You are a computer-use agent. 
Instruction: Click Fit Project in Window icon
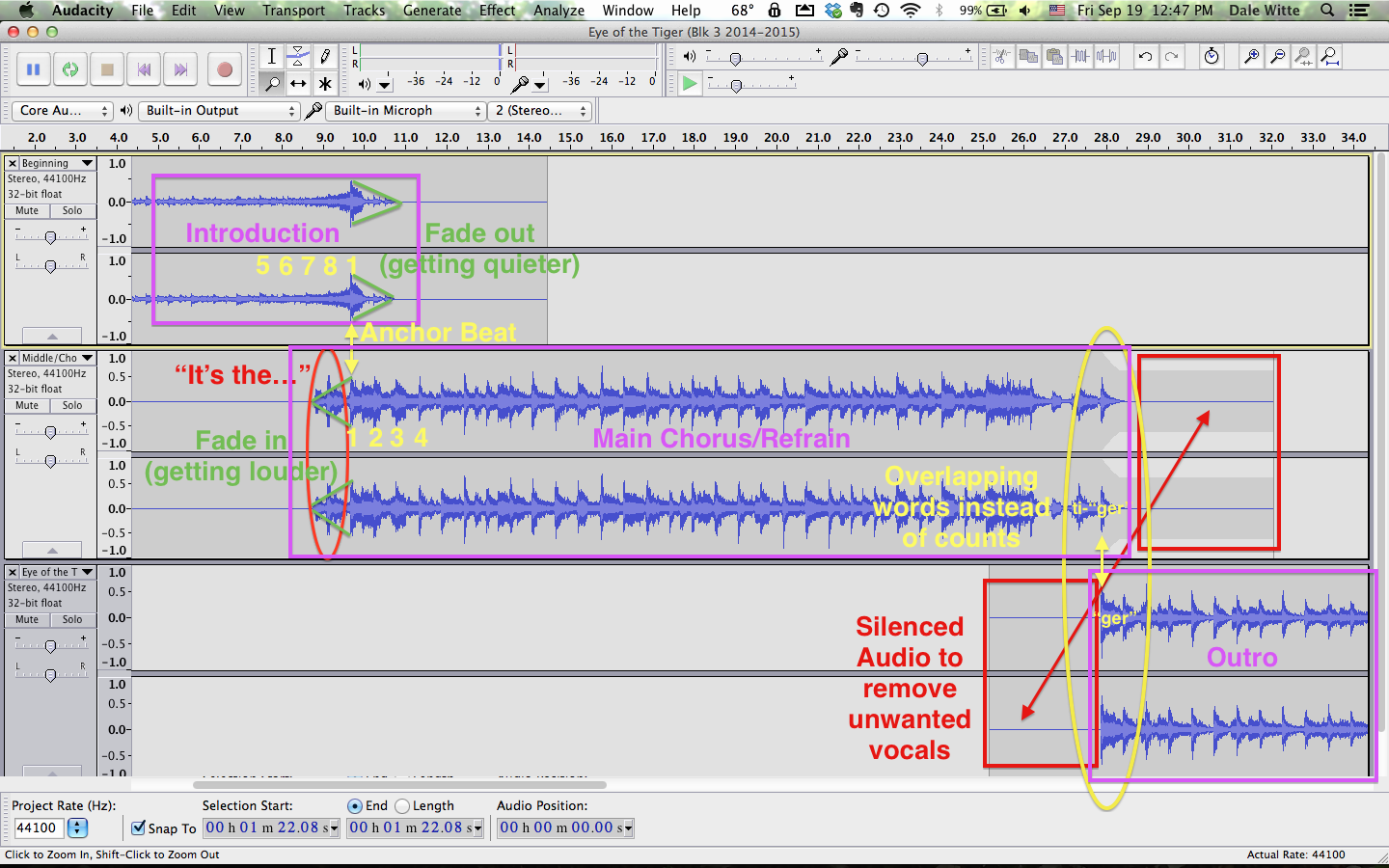(1329, 56)
